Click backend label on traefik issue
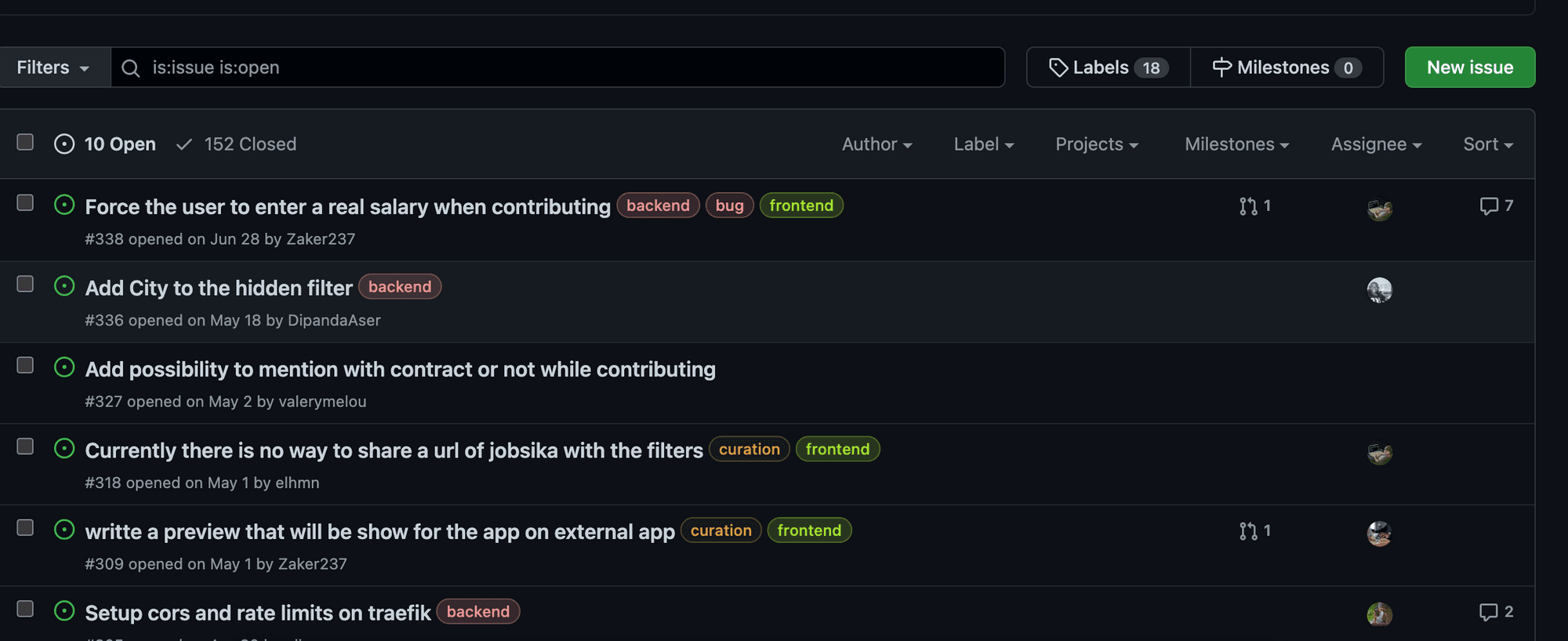This screenshot has width=1568, height=641. (477, 611)
